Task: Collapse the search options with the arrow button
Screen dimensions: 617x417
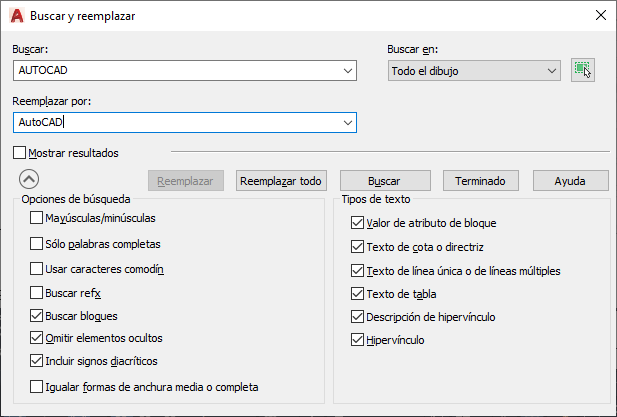Action: click(x=29, y=180)
